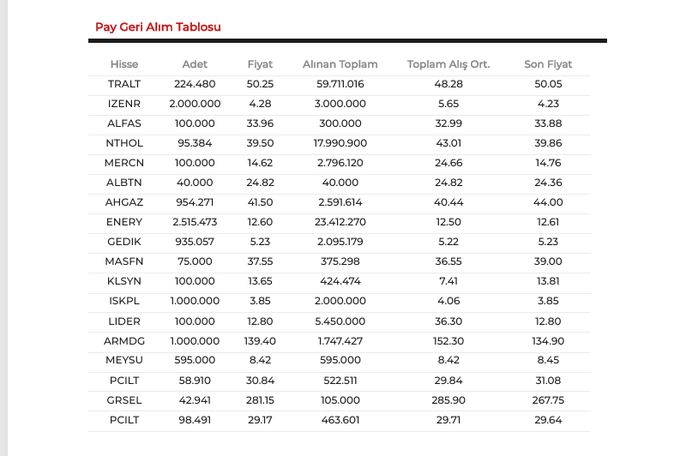Click ALFAS price 33.96
680x456 pixels.
coord(260,123)
